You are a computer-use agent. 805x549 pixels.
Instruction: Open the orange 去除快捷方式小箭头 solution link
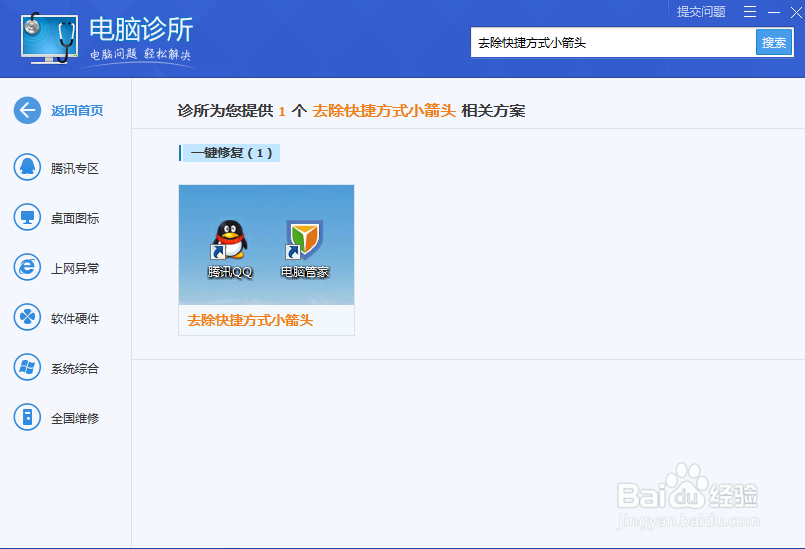coord(250,320)
